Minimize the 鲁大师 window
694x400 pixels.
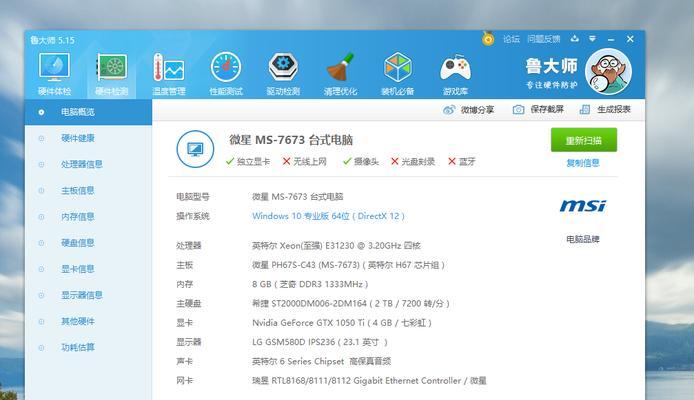click(x=611, y=39)
